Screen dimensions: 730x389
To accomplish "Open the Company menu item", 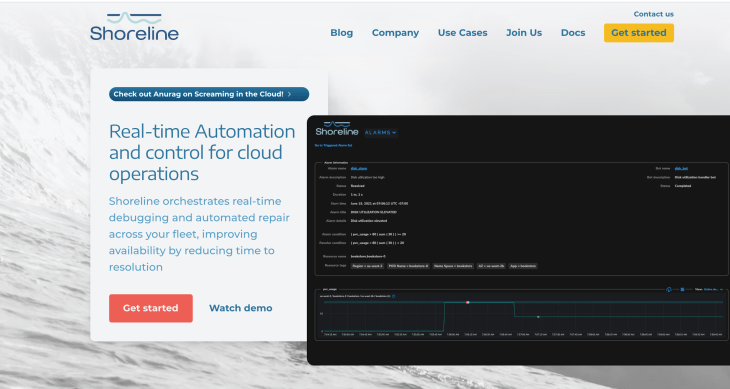I will tap(395, 33).
